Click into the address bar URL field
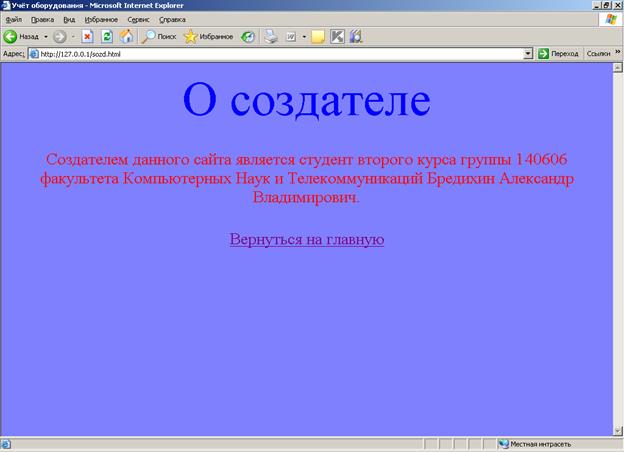Viewport: 624px width, 452px height. (280, 53)
